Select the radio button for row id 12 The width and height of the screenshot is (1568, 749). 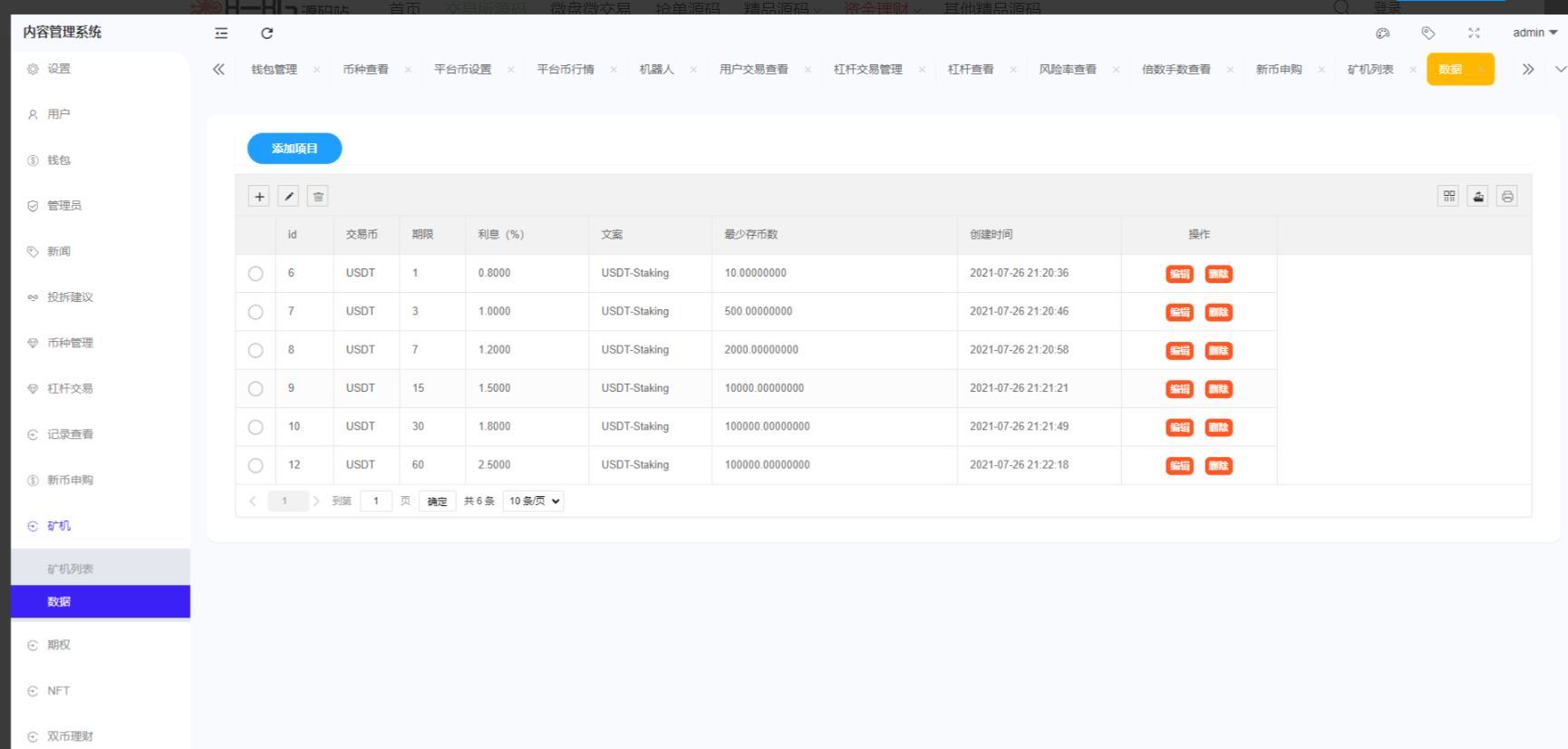click(x=256, y=465)
